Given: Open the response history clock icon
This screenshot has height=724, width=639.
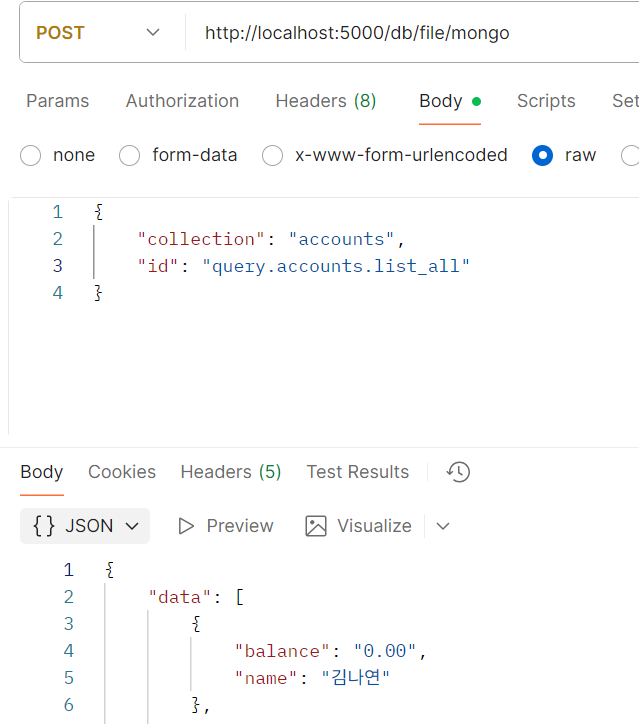Looking at the screenshot, I should [458, 472].
